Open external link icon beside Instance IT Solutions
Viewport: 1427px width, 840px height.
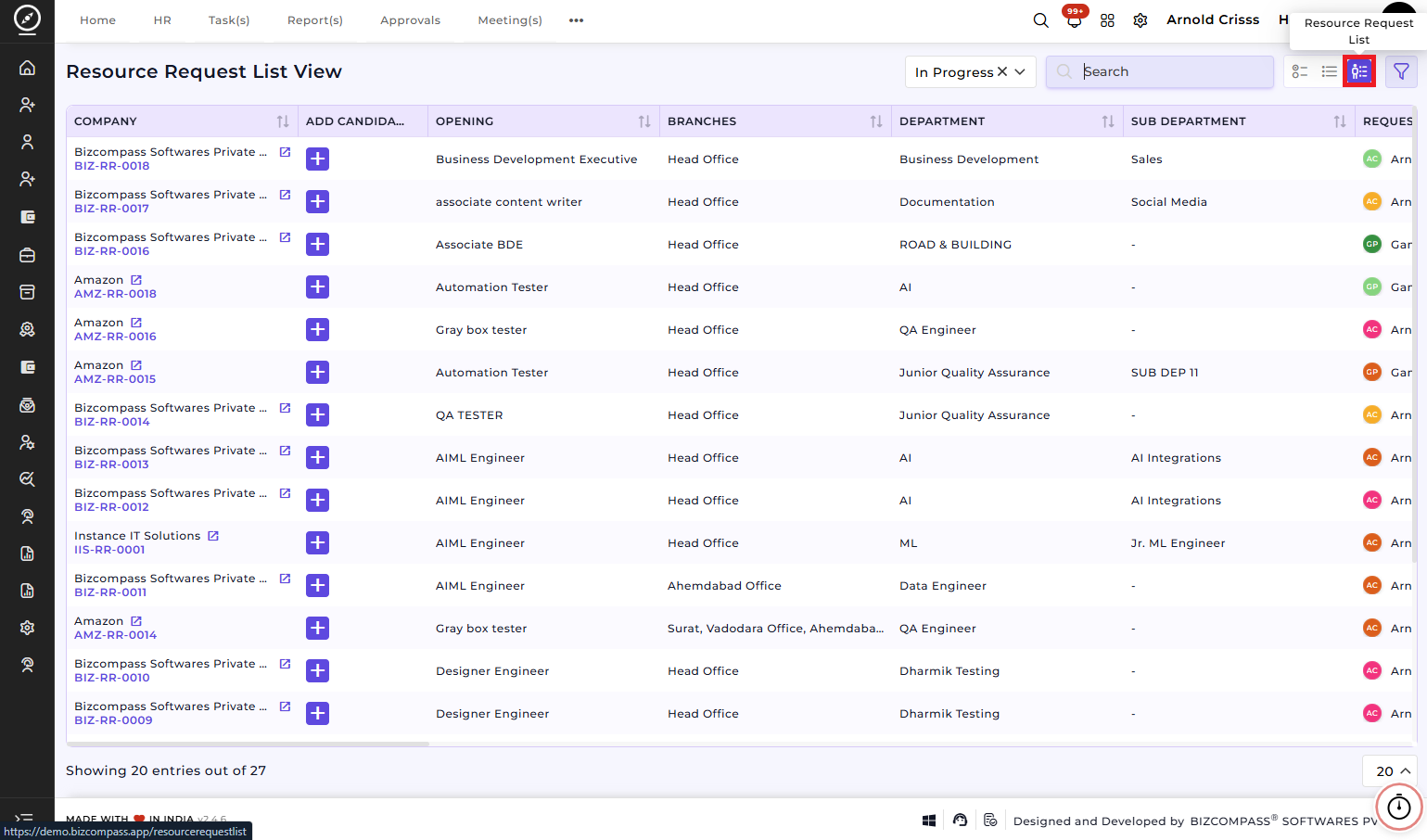click(x=213, y=536)
